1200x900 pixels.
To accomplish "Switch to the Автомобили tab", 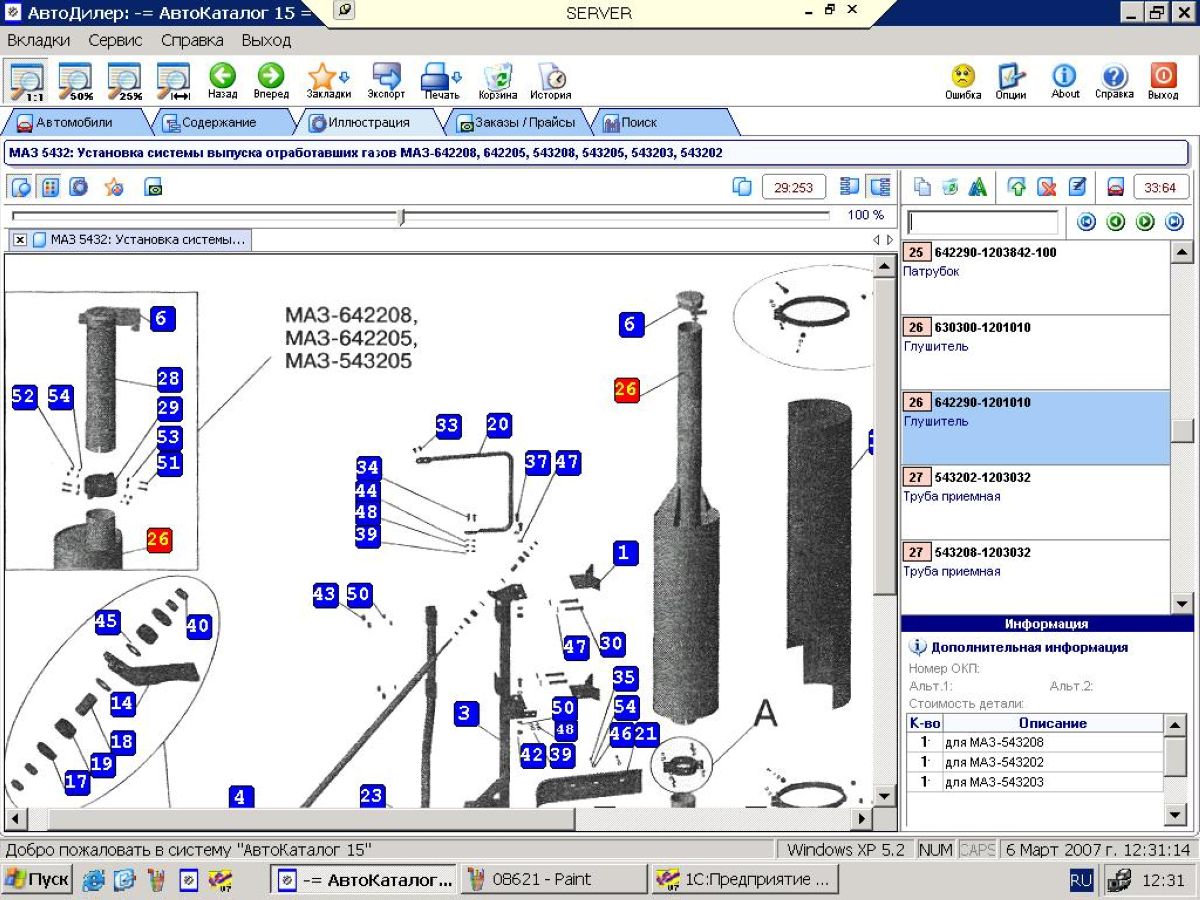I will click(75, 123).
